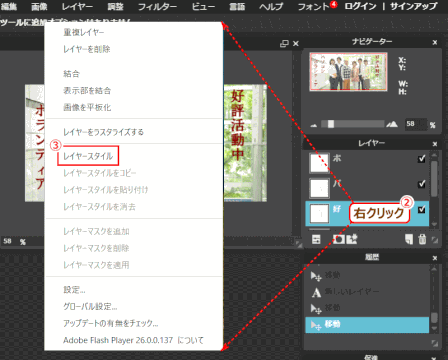This screenshot has width=448, height=360.
Task: Click the resize grip of the History panel
Action: click(x=435, y=343)
